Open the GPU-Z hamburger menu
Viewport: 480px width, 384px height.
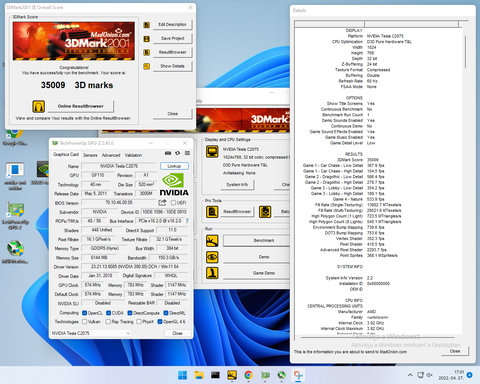[187, 153]
